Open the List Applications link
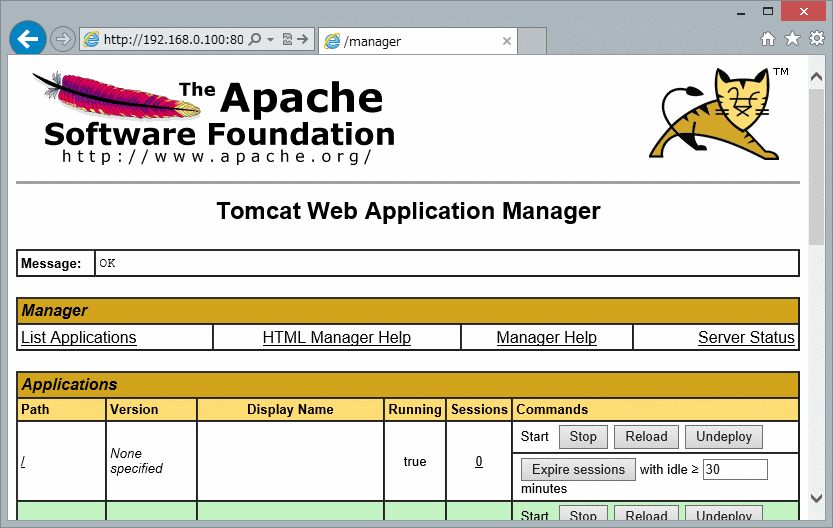This screenshot has width=833, height=528. point(79,337)
